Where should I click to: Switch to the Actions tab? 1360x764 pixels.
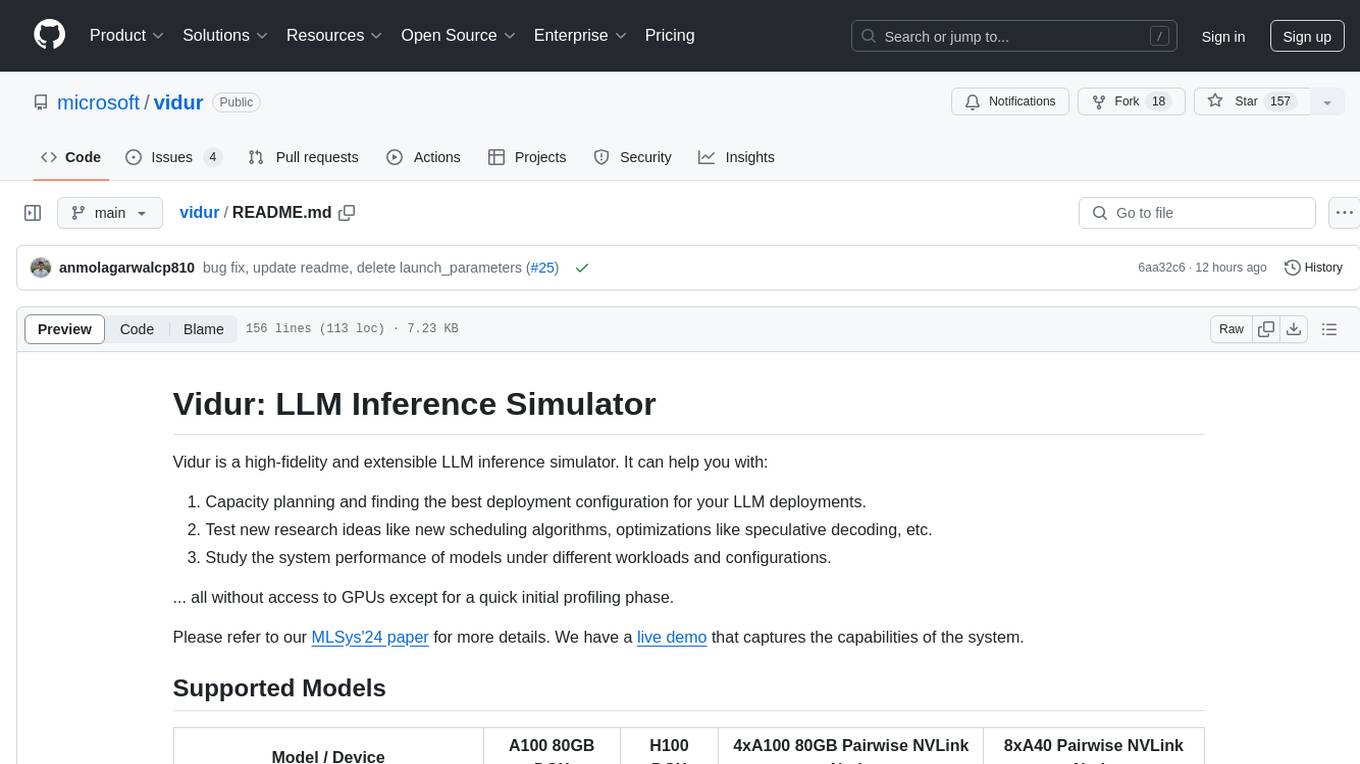423,157
